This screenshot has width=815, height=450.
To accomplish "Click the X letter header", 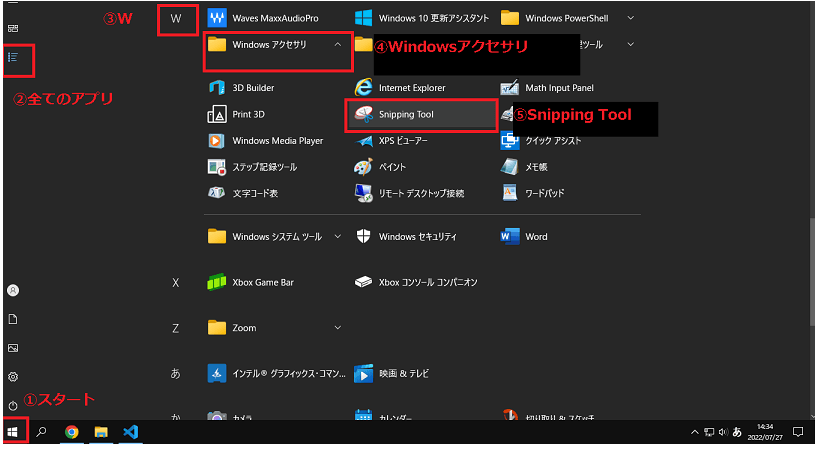I will (176, 283).
